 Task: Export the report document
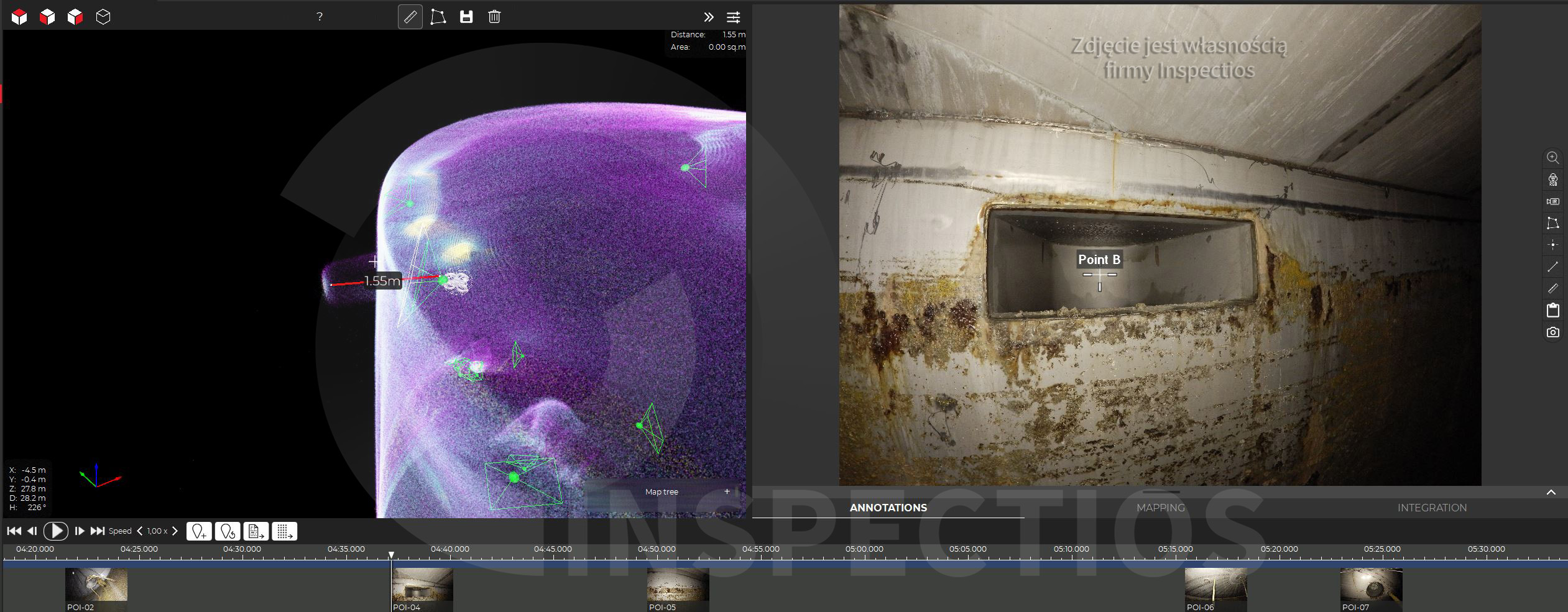tap(256, 531)
